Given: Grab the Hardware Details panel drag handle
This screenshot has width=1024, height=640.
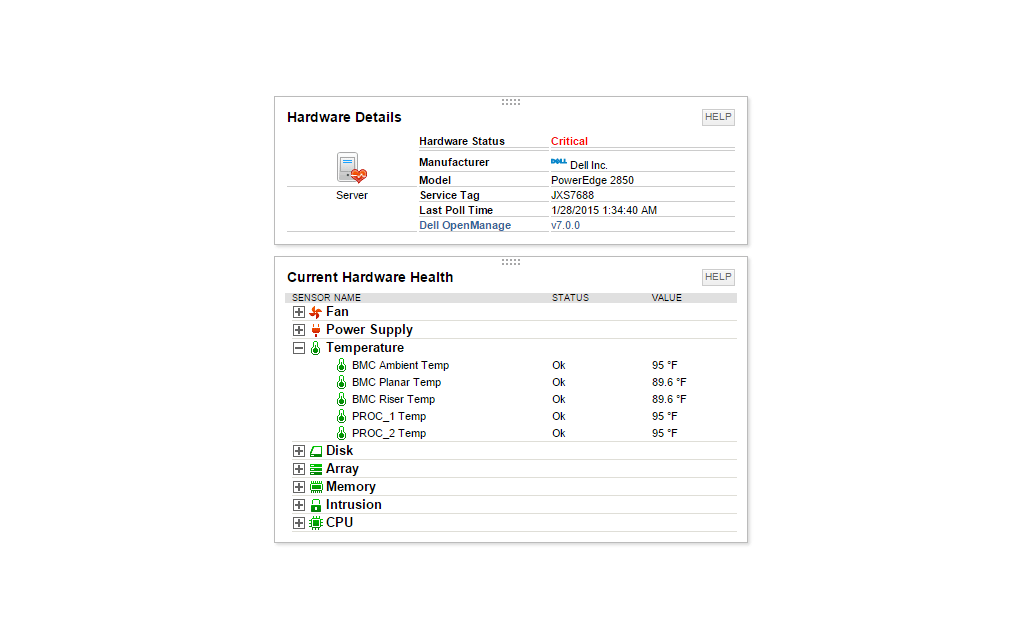Looking at the screenshot, I should pyautogui.click(x=511, y=102).
